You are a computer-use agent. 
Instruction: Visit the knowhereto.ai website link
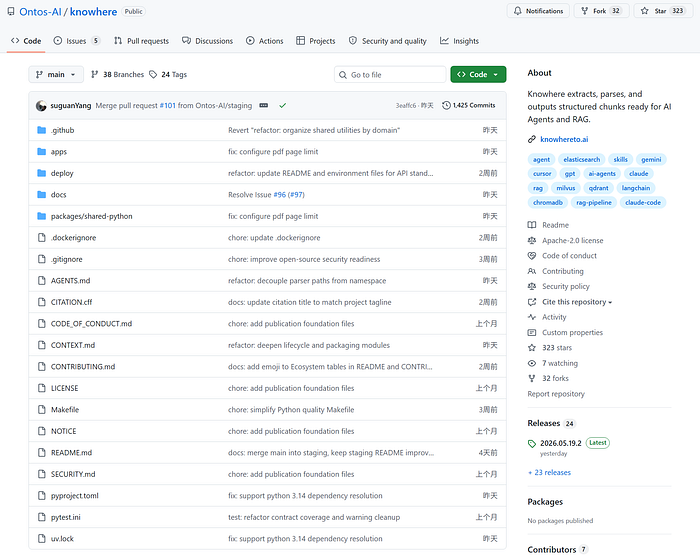click(x=564, y=139)
